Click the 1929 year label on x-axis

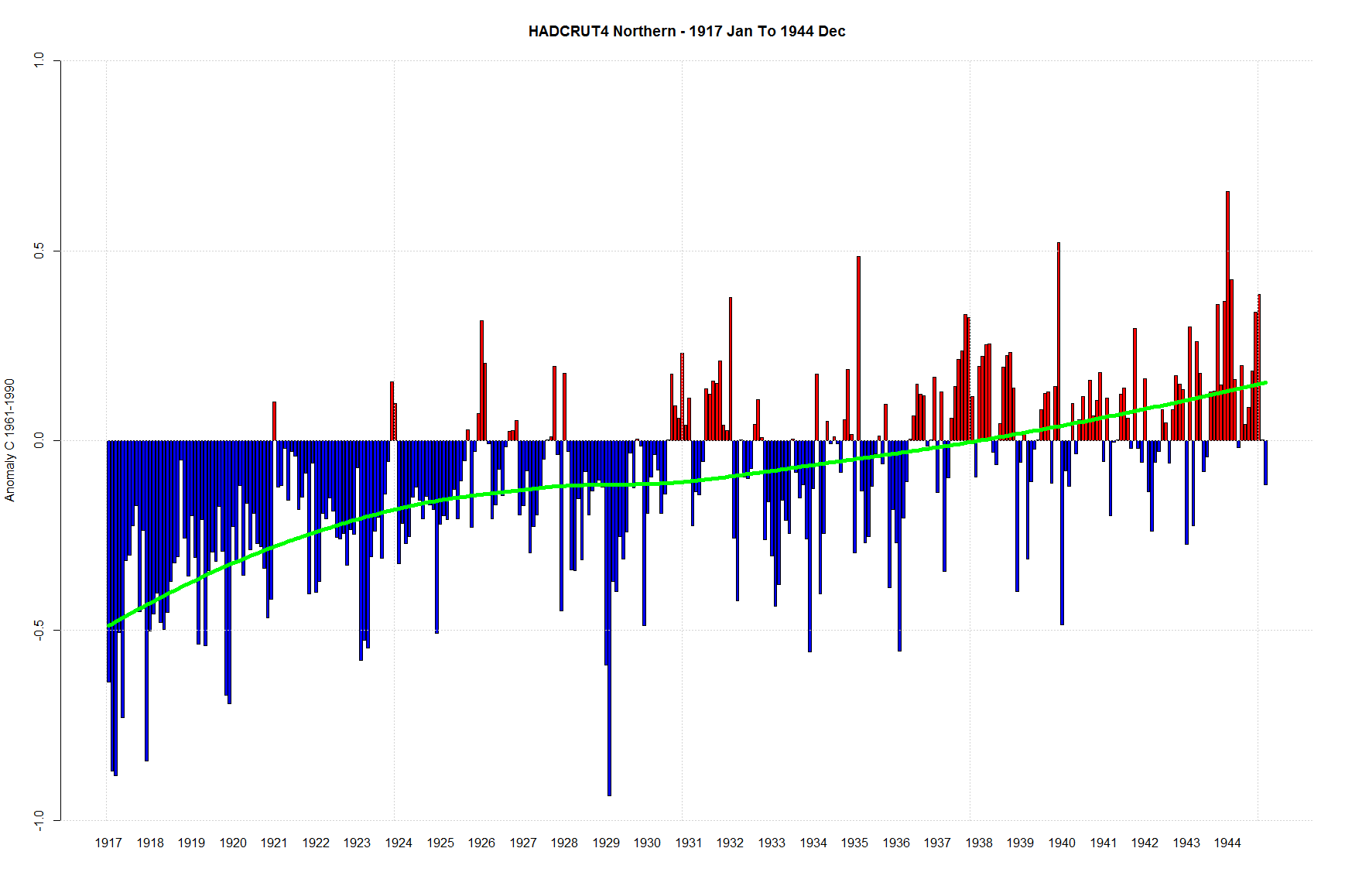[606, 843]
